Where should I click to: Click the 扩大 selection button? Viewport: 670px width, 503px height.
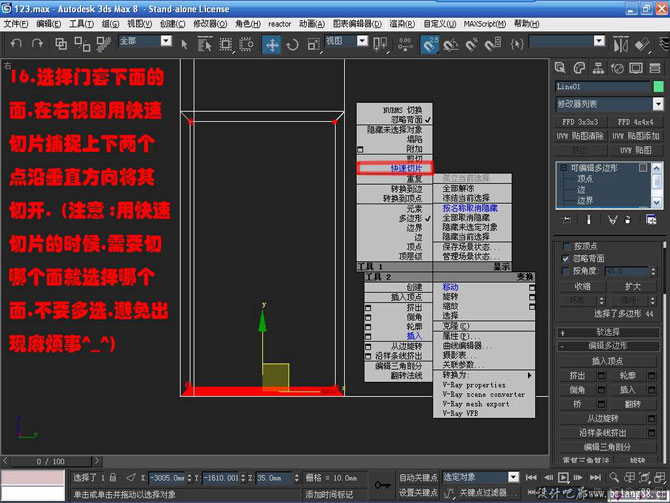pos(632,286)
